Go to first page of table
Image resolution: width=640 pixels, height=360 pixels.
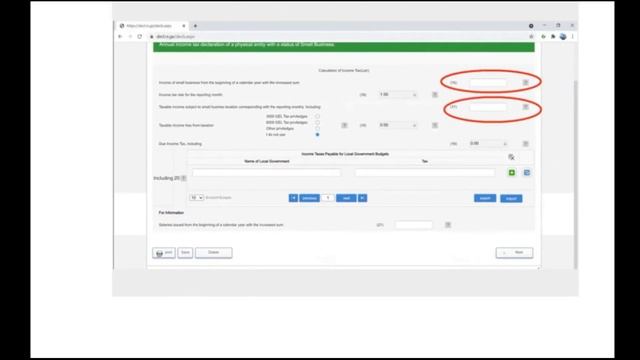point(293,198)
